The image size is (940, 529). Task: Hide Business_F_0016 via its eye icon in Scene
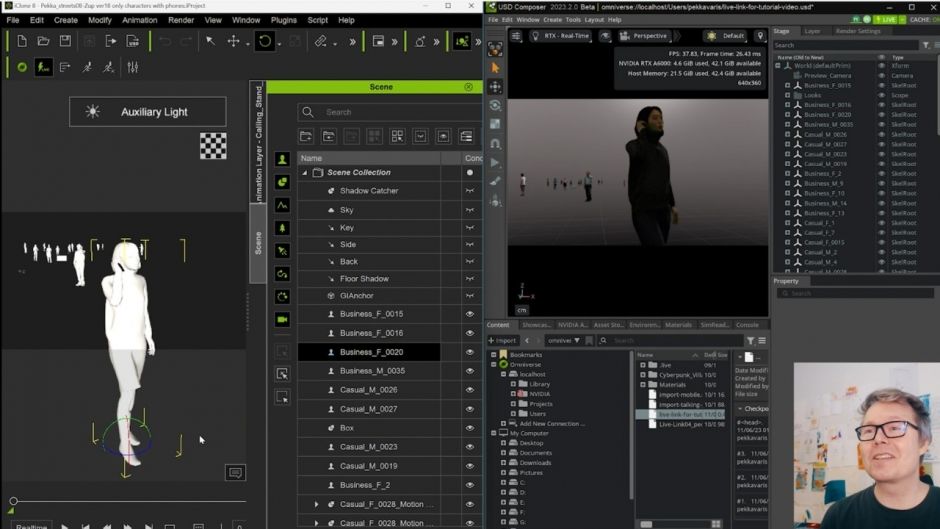pyautogui.click(x=469, y=333)
